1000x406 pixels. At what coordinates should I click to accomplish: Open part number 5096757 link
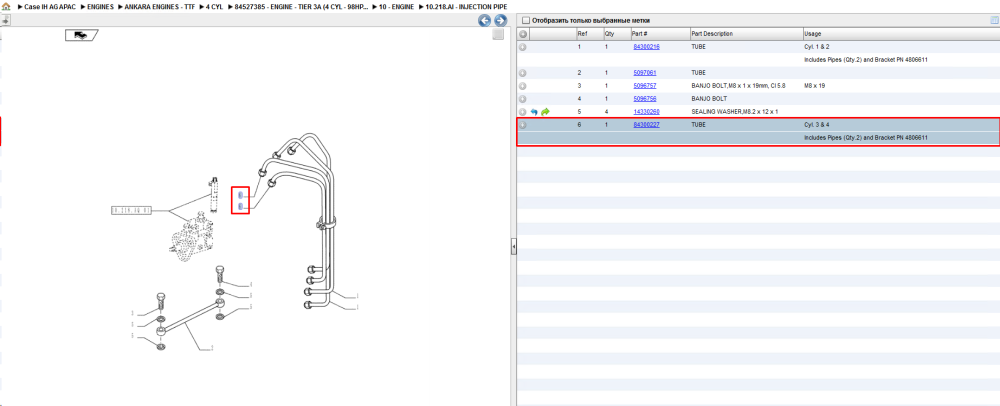[x=644, y=85]
